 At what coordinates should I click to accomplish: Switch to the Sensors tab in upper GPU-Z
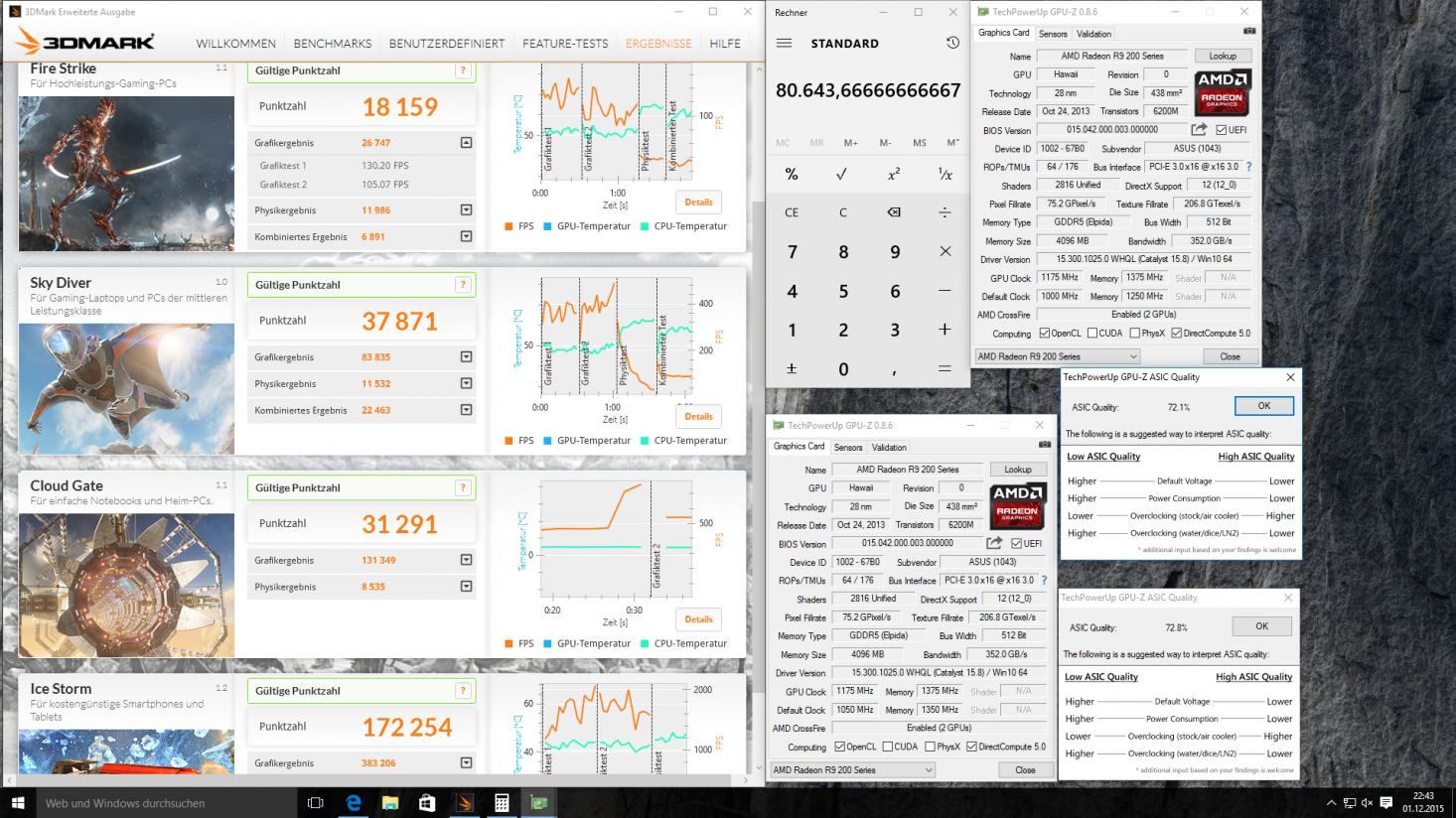pos(1053,34)
